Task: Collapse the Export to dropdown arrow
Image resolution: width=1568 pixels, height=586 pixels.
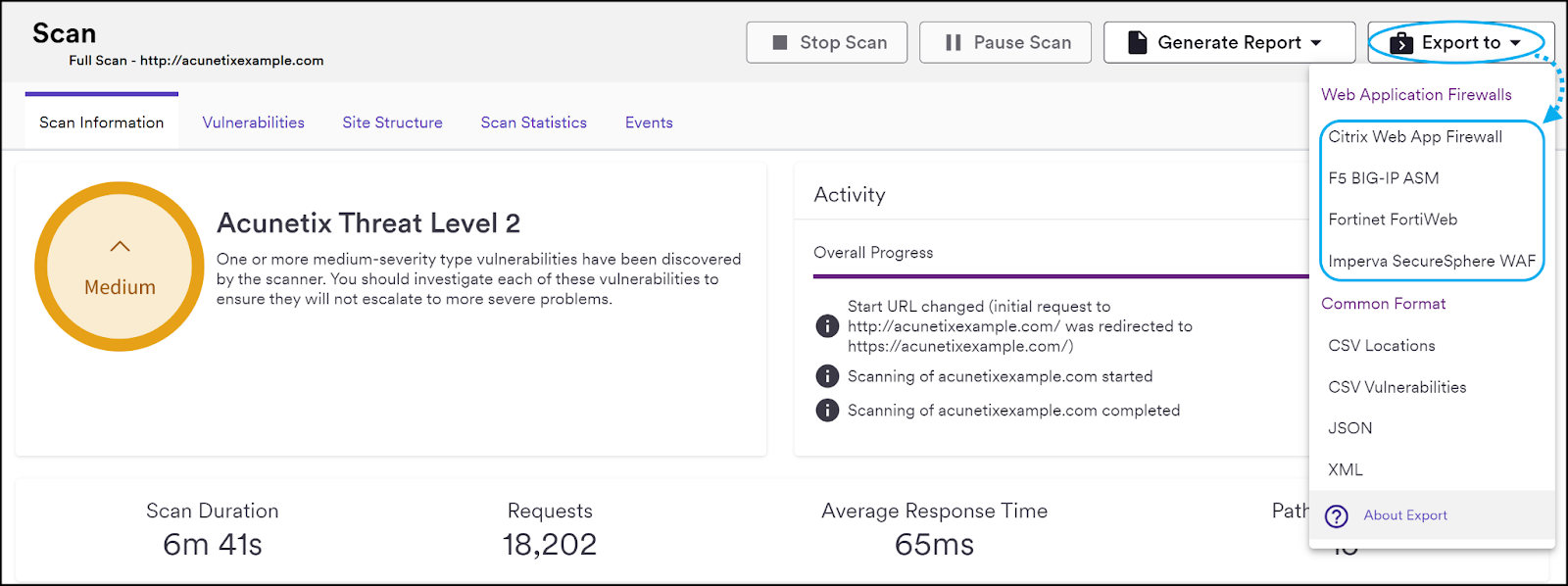Action: pos(1515,43)
